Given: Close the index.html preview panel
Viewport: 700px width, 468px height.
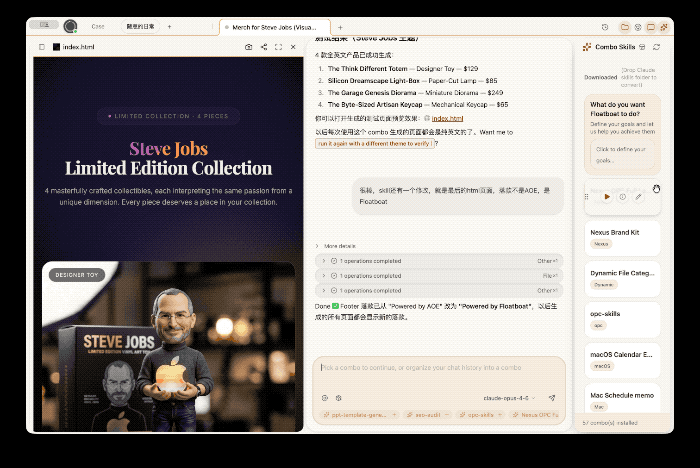Looking at the screenshot, I should (x=293, y=47).
